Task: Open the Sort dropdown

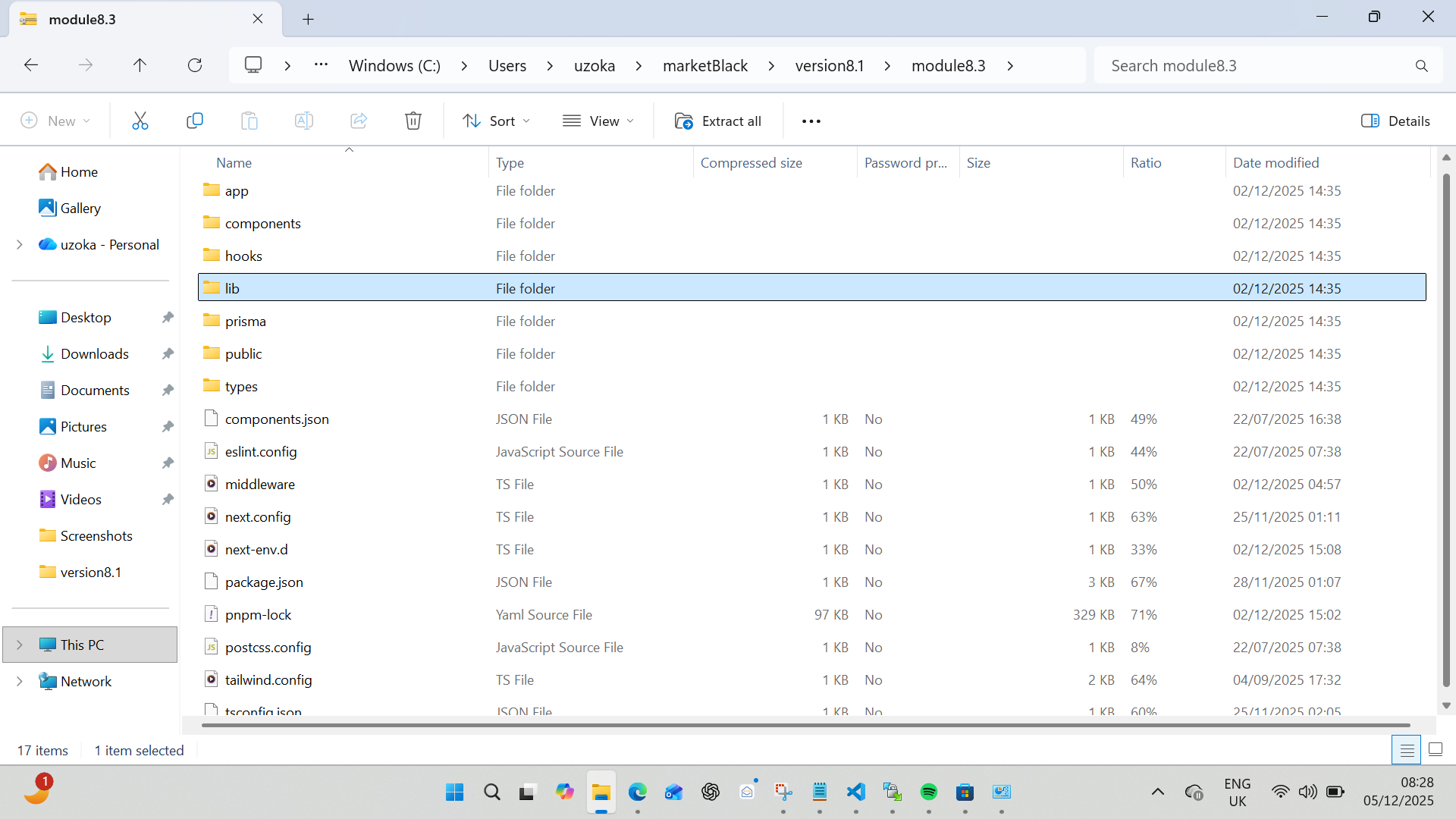Action: 497,121
